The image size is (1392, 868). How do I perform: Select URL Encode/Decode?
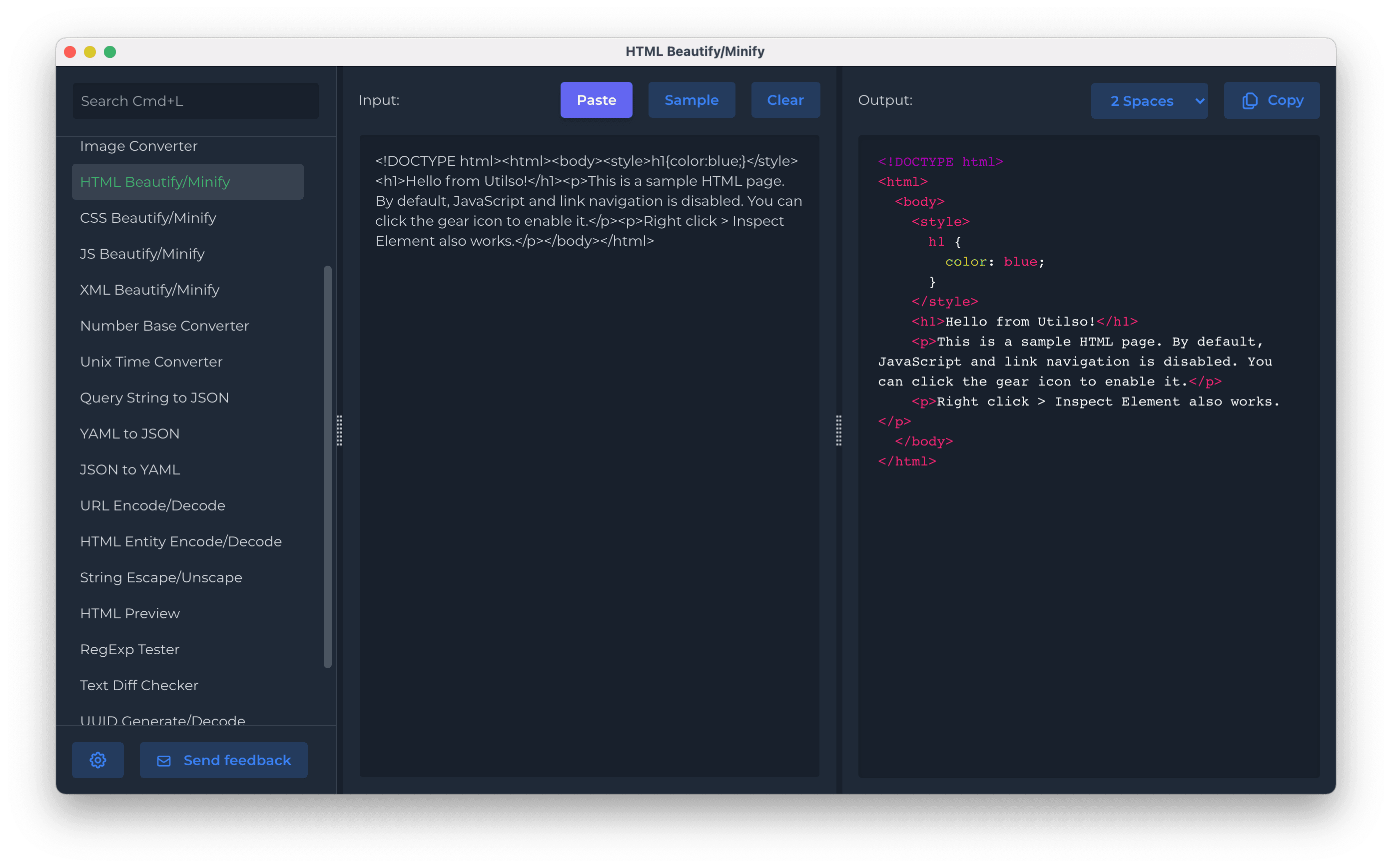[152, 505]
